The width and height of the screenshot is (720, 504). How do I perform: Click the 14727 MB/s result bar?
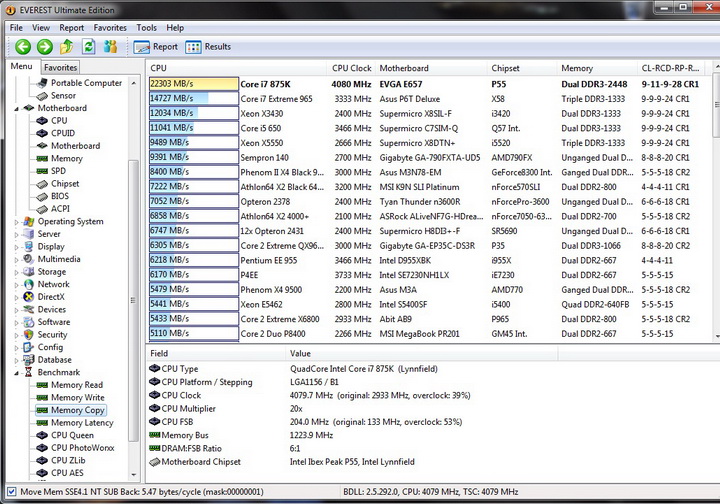(194, 98)
